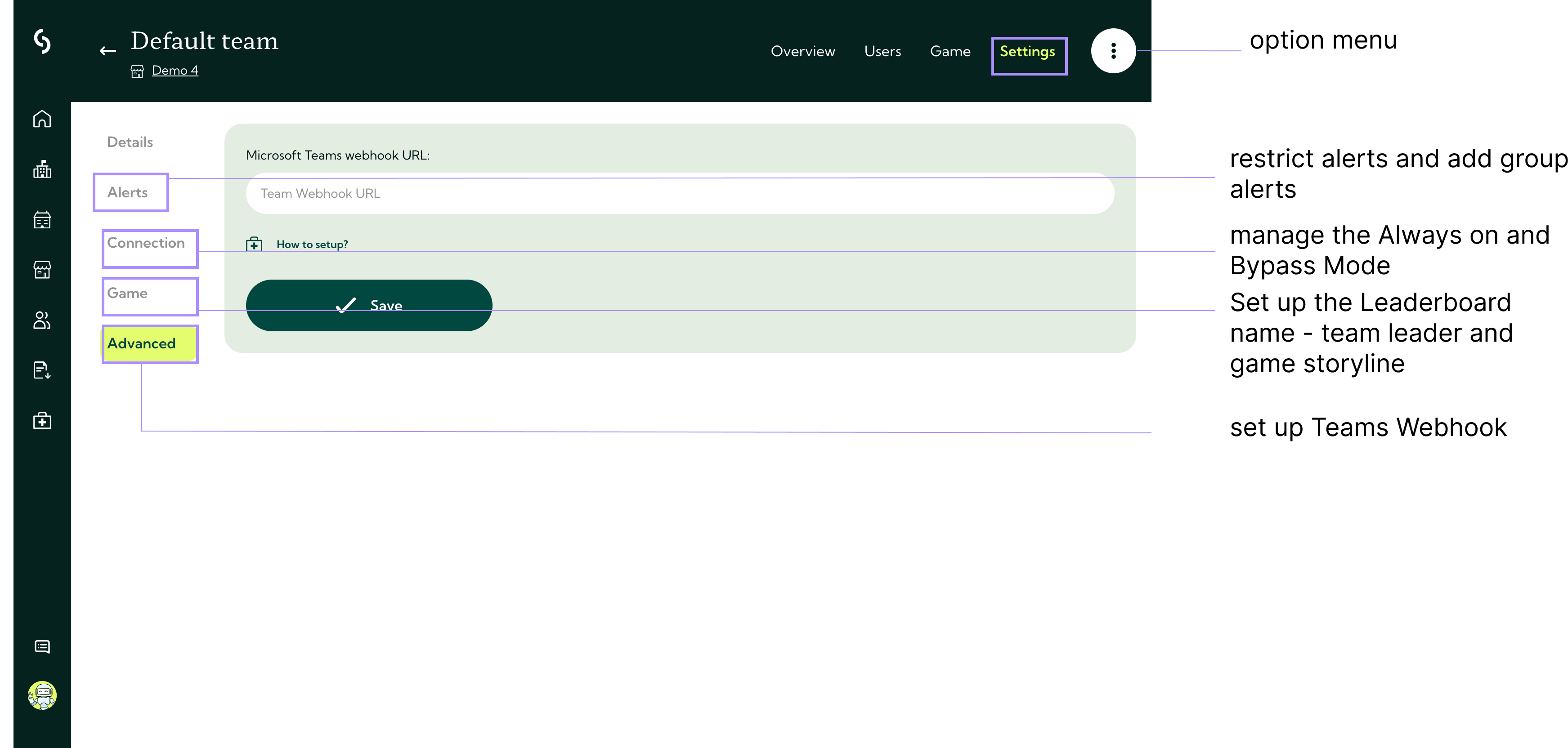Click the kit icon beside How to setup

point(254,244)
